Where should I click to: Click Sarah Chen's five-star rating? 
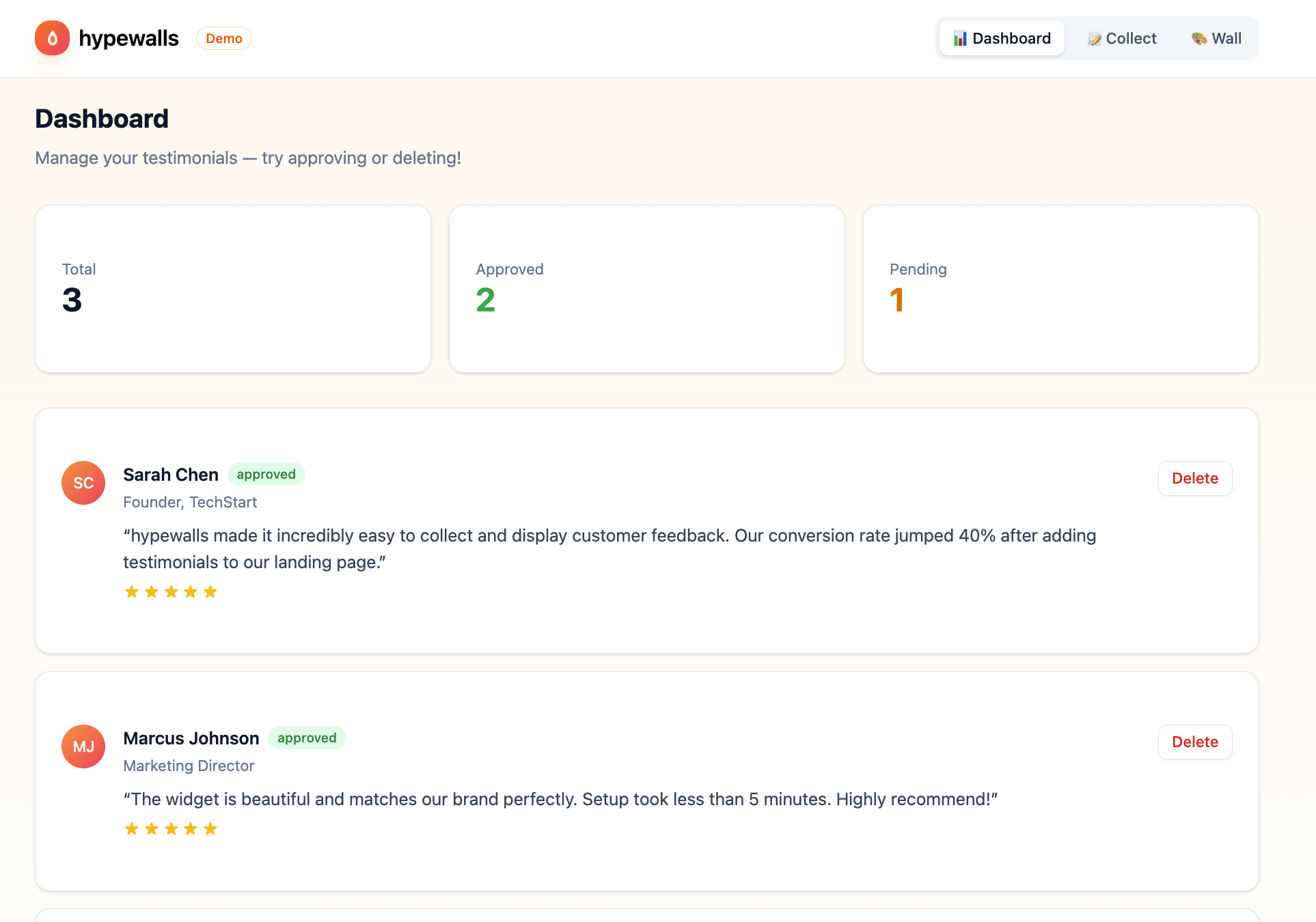click(x=171, y=592)
